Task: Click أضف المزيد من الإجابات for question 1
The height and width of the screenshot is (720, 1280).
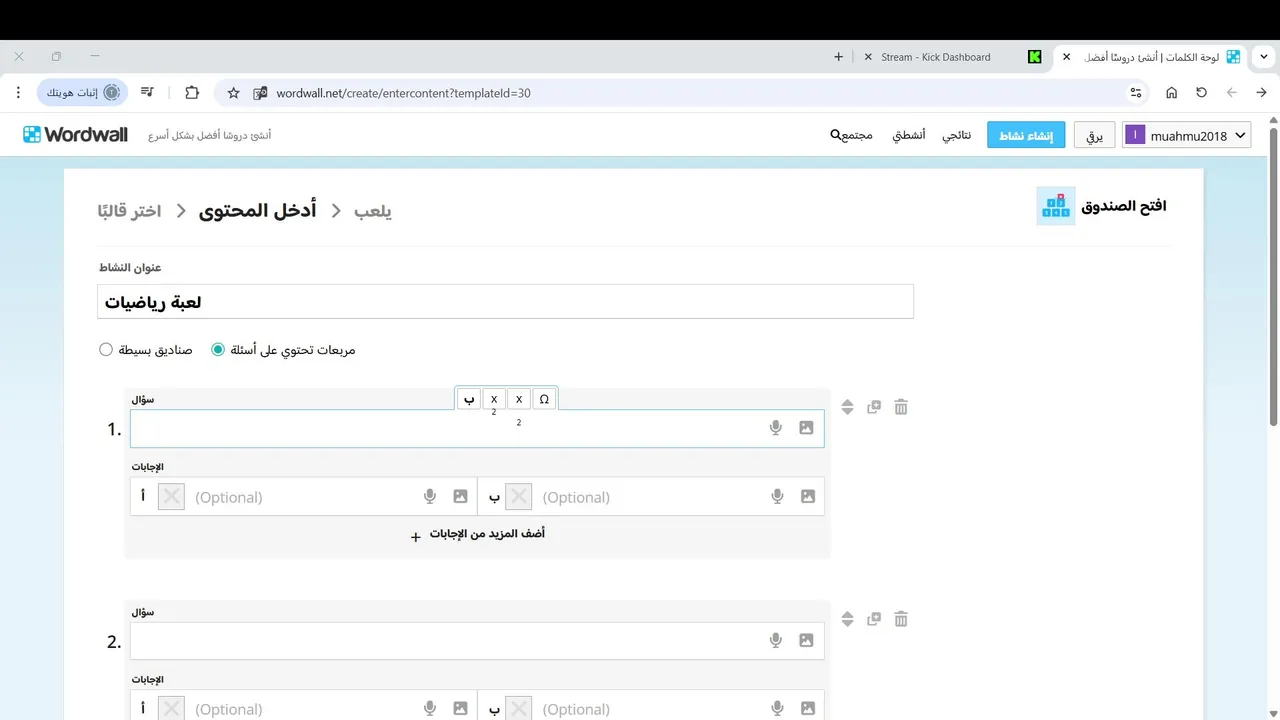Action: coord(478,534)
